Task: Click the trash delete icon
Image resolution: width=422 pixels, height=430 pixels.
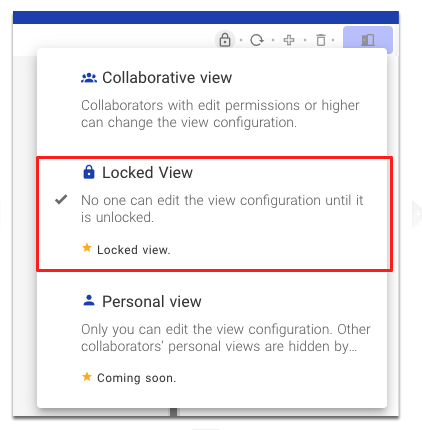Action: 321,40
